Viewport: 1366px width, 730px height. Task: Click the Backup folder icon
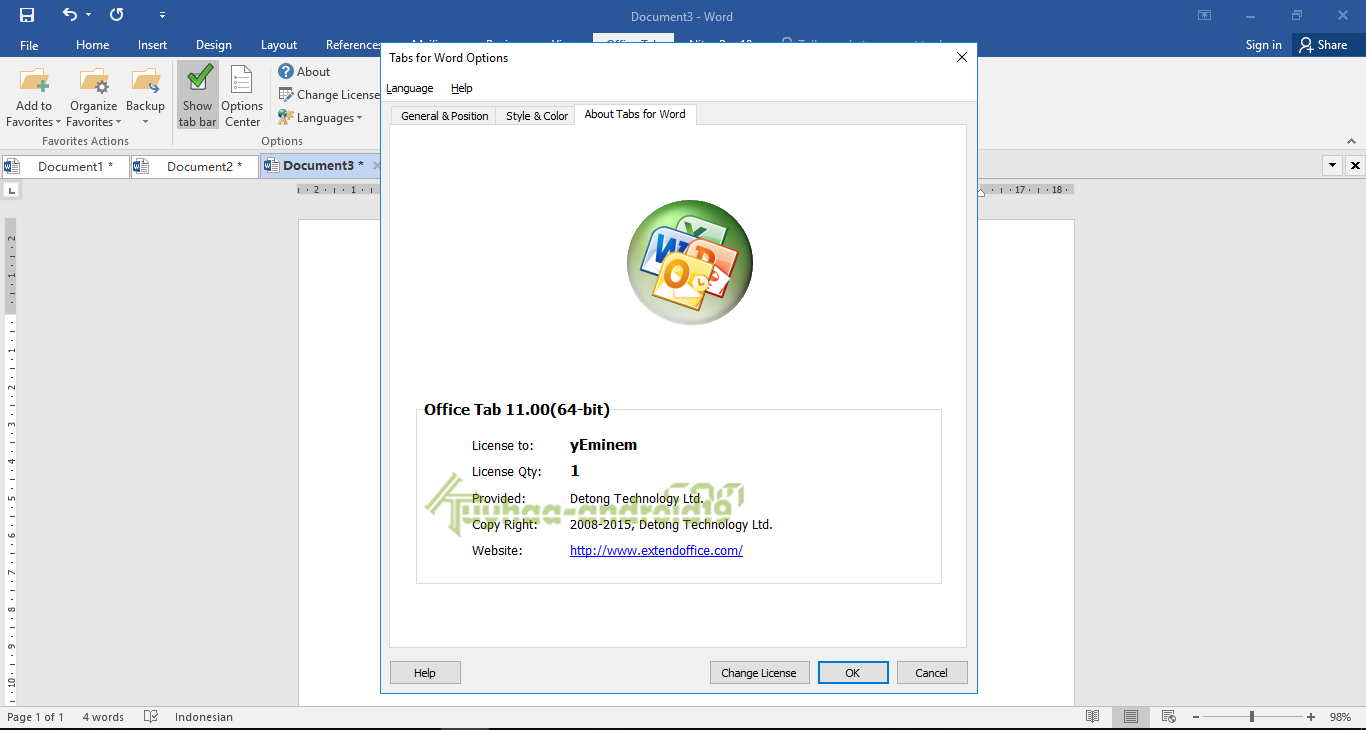tap(146, 81)
